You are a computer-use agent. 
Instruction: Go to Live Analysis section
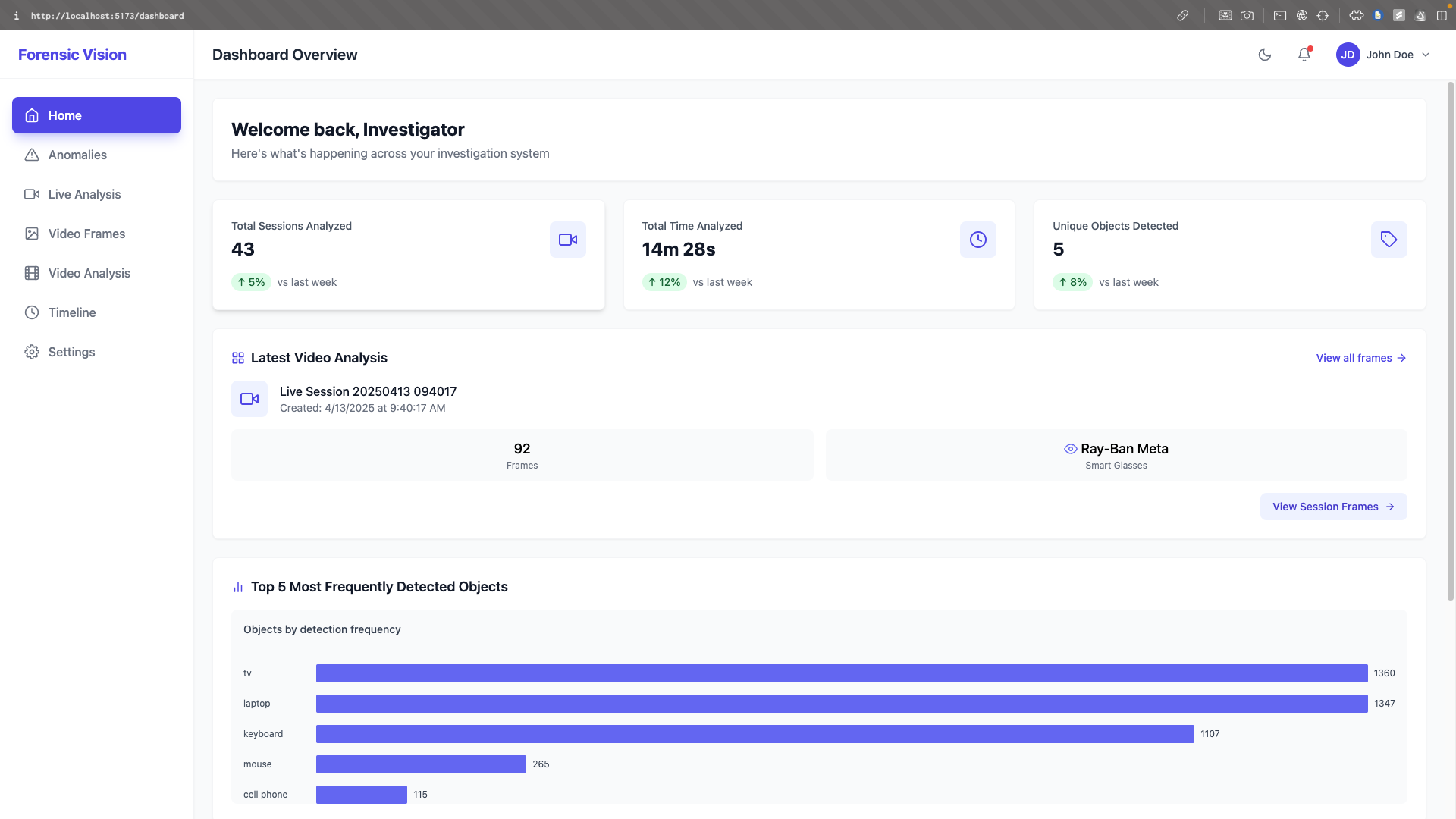tap(84, 194)
